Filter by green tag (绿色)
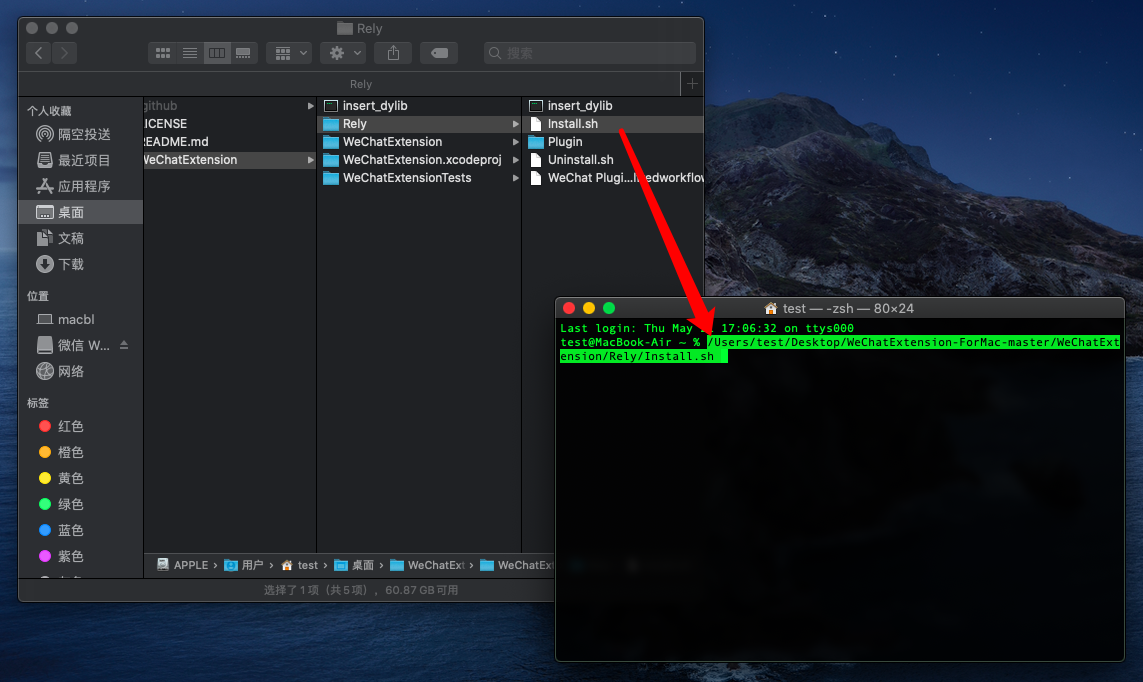This screenshot has height=682, width=1143. pyautogui.click(x=61, y=504)
